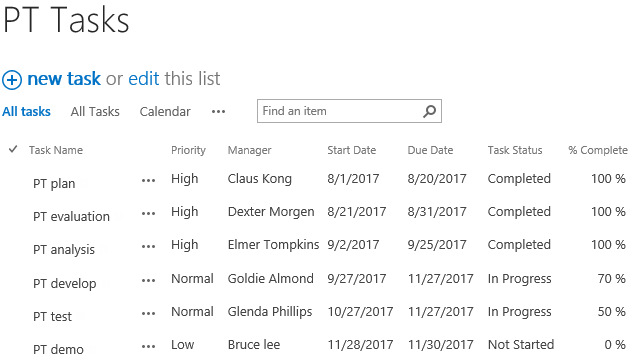Open ellipsis menu for PT develop

pos(148,281)
